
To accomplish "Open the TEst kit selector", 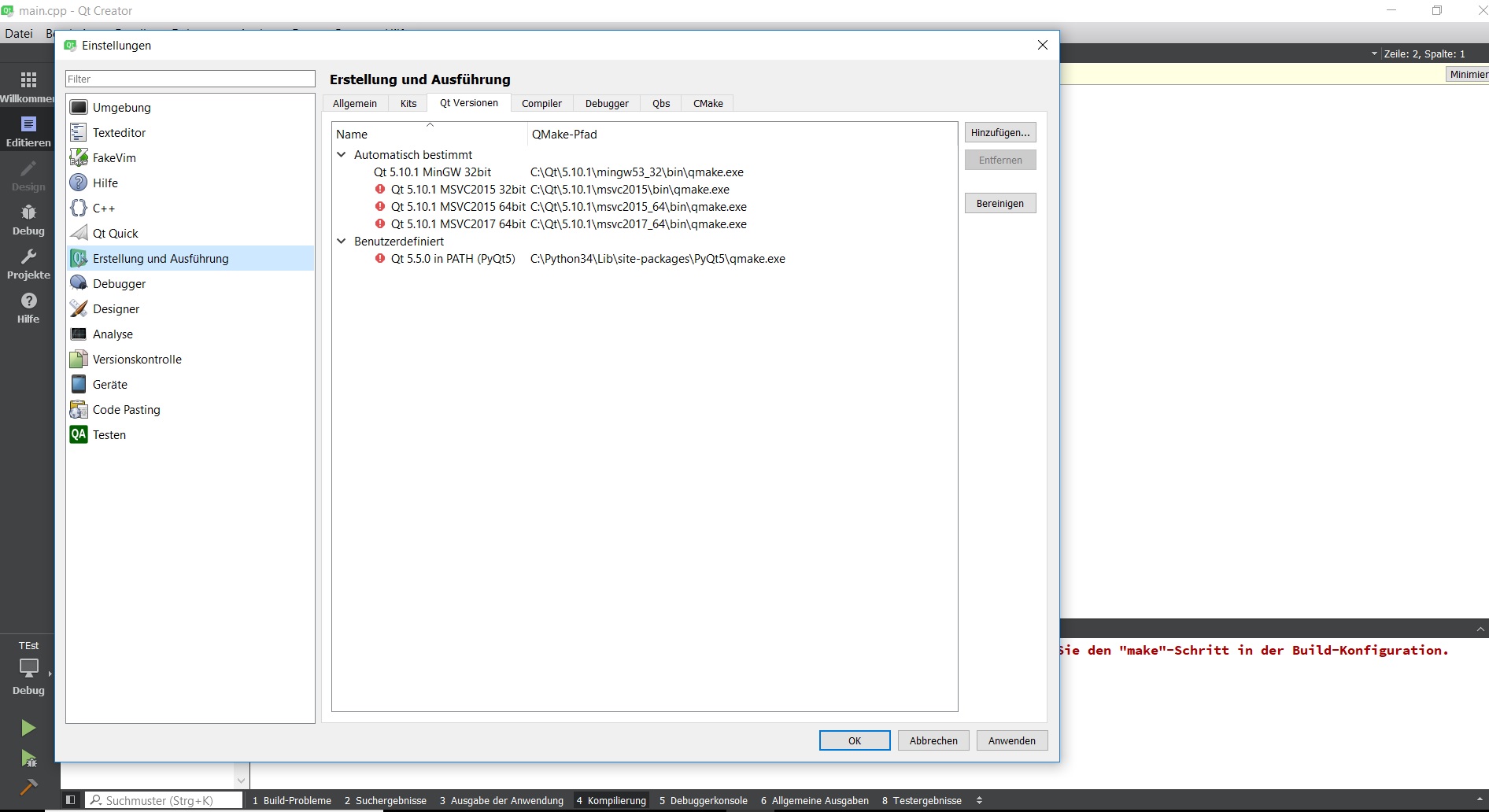I will point(28,667).
